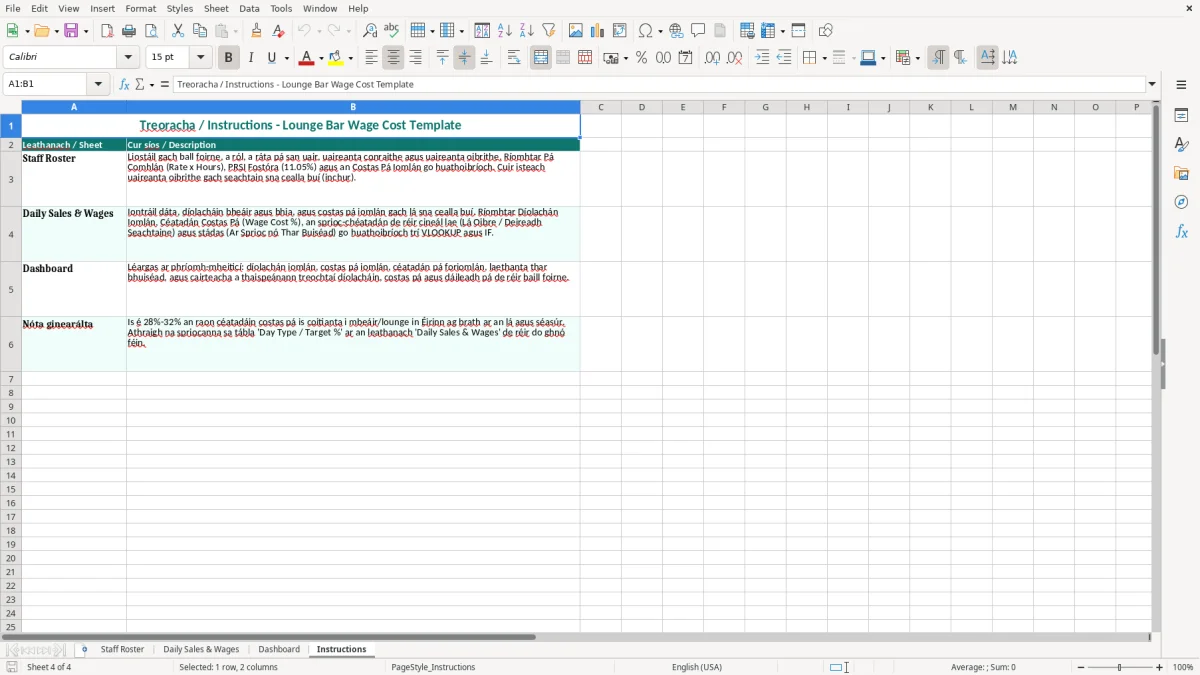The image size is (1200, 675).
Task: Open sidebar Styles panel icon
Action: tap(1181, 145)
